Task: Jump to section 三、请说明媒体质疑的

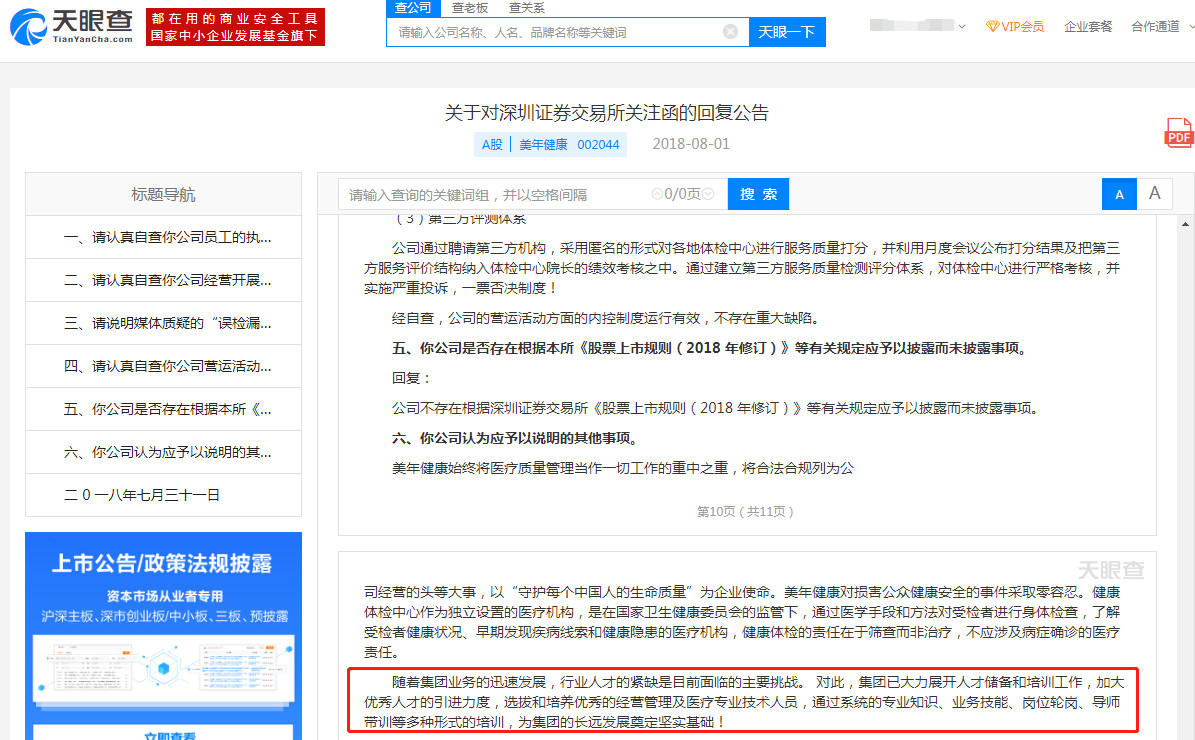Action: coord(164,323)
